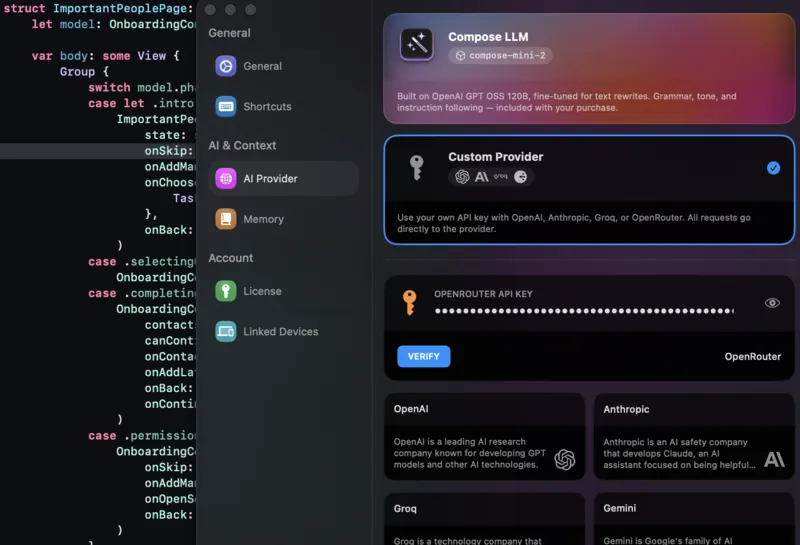Select the Gemini provider card
800x545 pixels.
click(x=694, y=519)
